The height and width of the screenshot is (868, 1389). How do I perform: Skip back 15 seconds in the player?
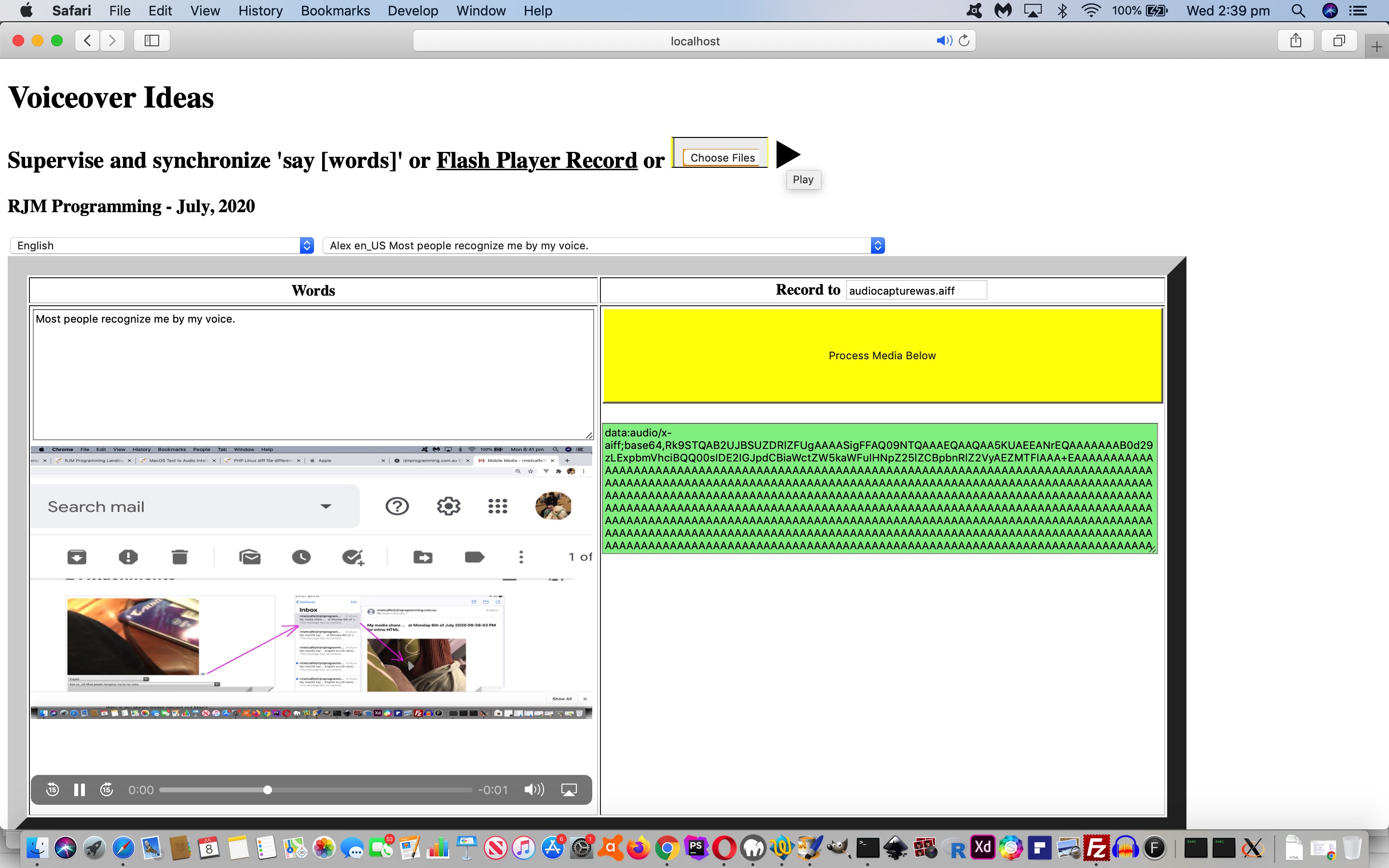pos(52,789)
